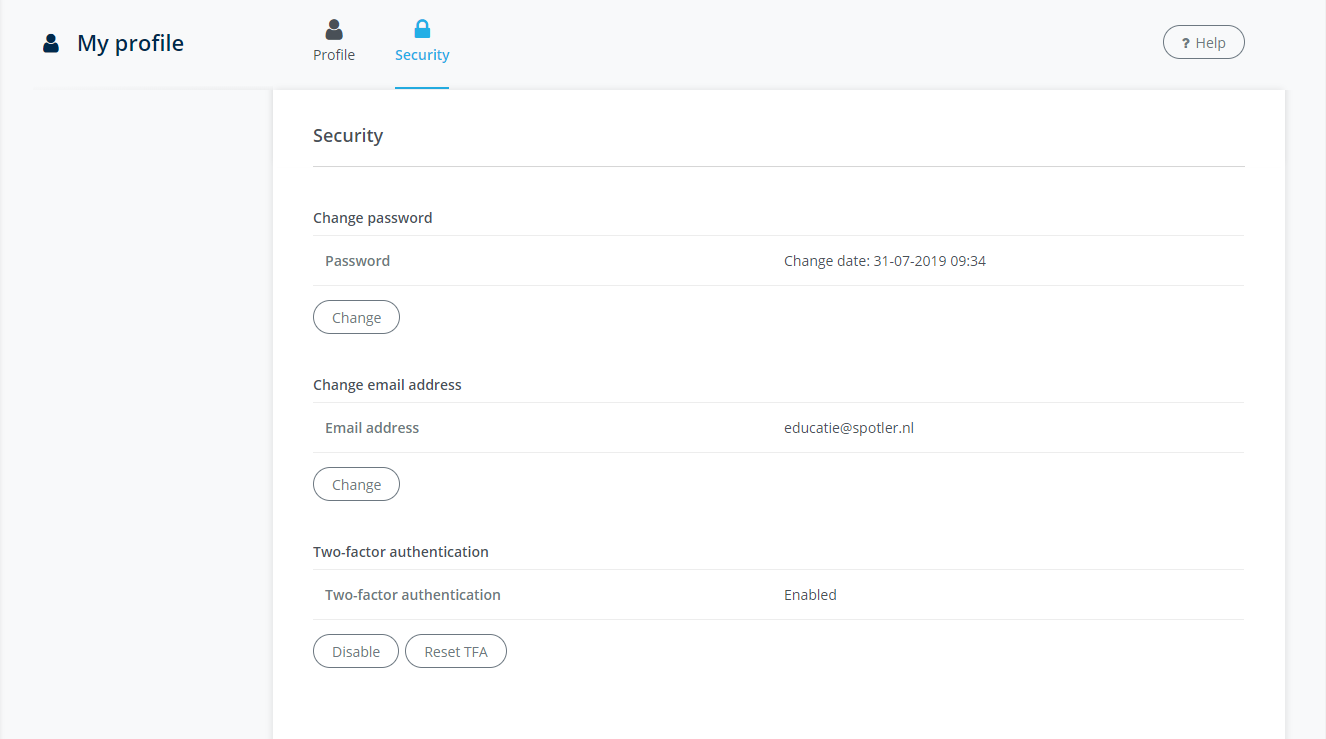This screenshot has height=739, width=1326.
Task: Select the password change date text
Action: (885, 260)
